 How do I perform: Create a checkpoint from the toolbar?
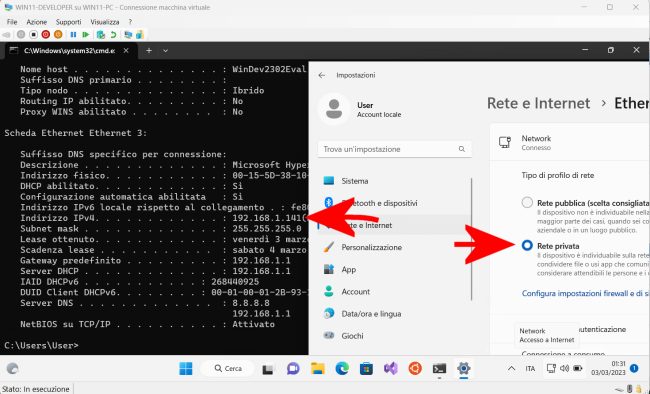pos(100,34)
